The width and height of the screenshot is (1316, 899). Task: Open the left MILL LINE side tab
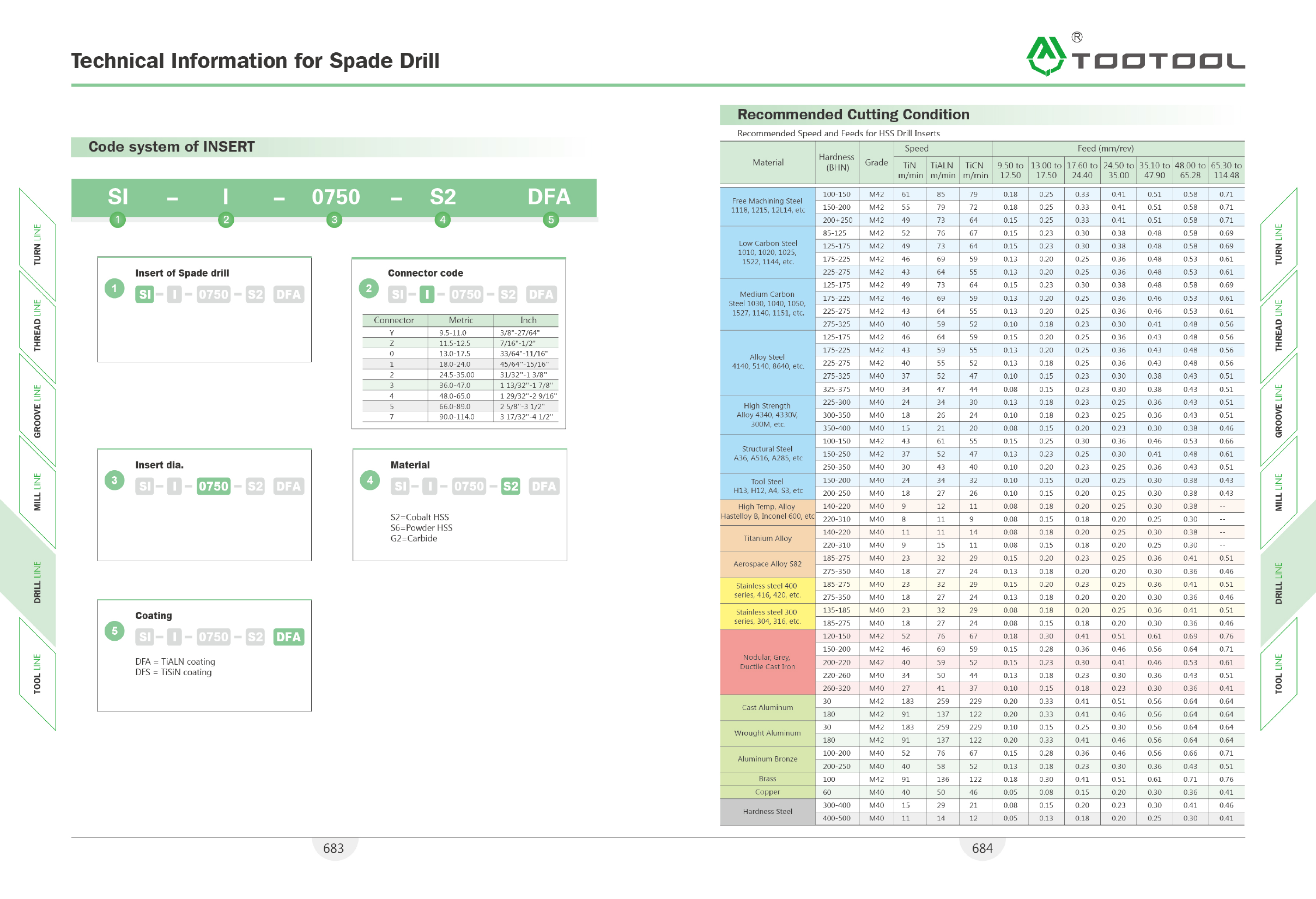pyautogui.click(x=38, y=492)
